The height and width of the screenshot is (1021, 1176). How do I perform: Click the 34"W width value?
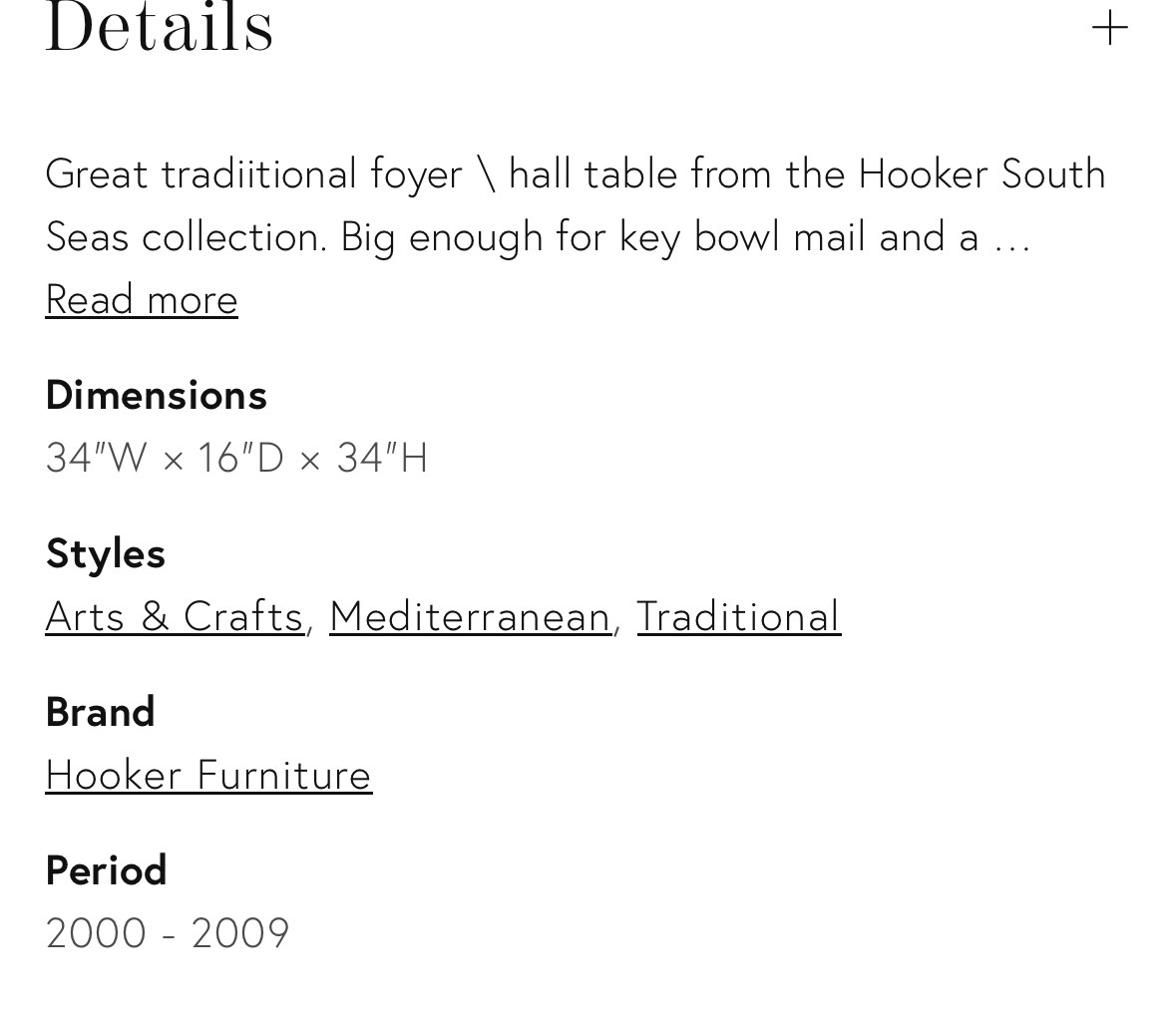[x=96, y=458]
